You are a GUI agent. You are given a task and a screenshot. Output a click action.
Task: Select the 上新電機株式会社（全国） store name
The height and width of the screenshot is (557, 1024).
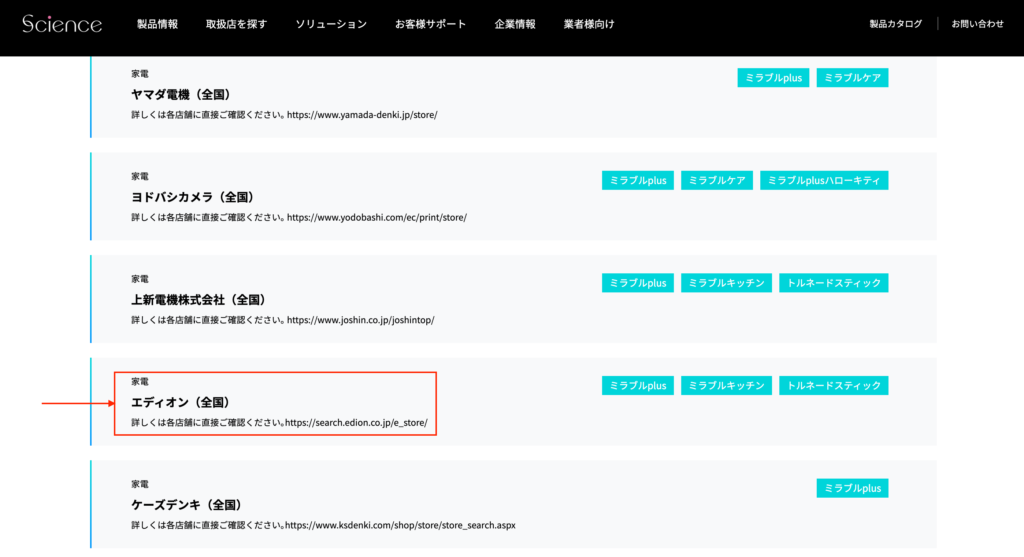click(x=199, y=300)
